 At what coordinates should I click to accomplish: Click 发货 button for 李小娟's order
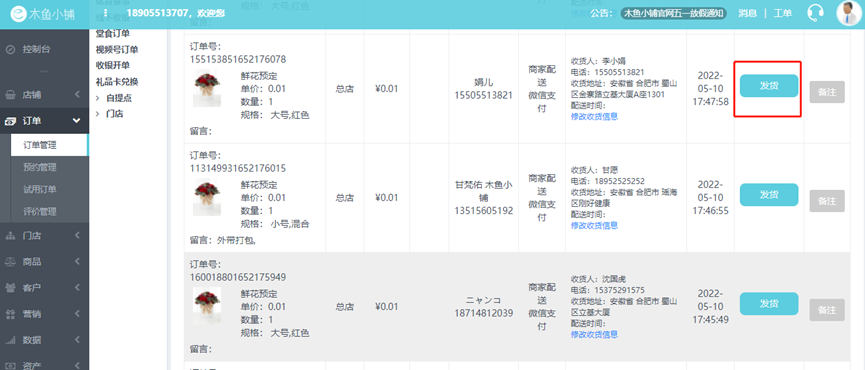[x=768, y=86]
